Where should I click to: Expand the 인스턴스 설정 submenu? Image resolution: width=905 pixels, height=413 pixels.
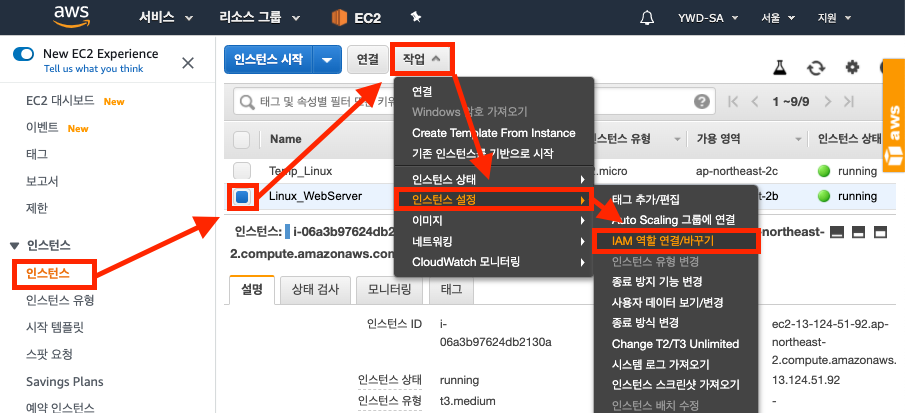[493, 200]
